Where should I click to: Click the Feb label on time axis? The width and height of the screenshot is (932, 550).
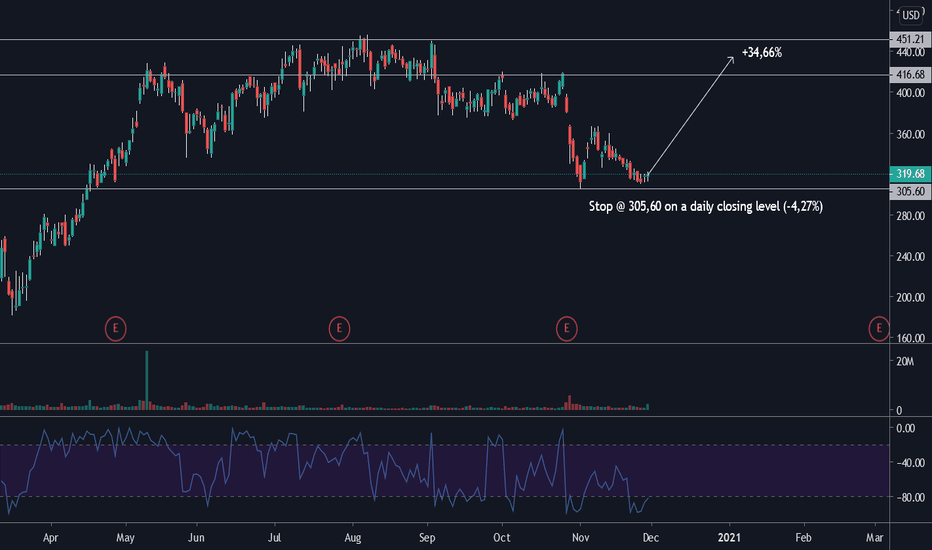(x=803, y=538)
